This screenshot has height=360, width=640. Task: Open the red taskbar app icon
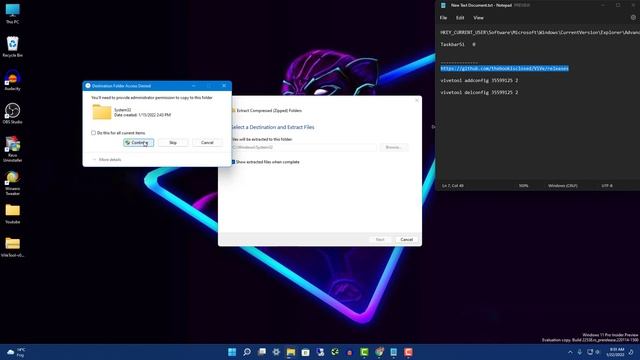click(x=408, y=352)
